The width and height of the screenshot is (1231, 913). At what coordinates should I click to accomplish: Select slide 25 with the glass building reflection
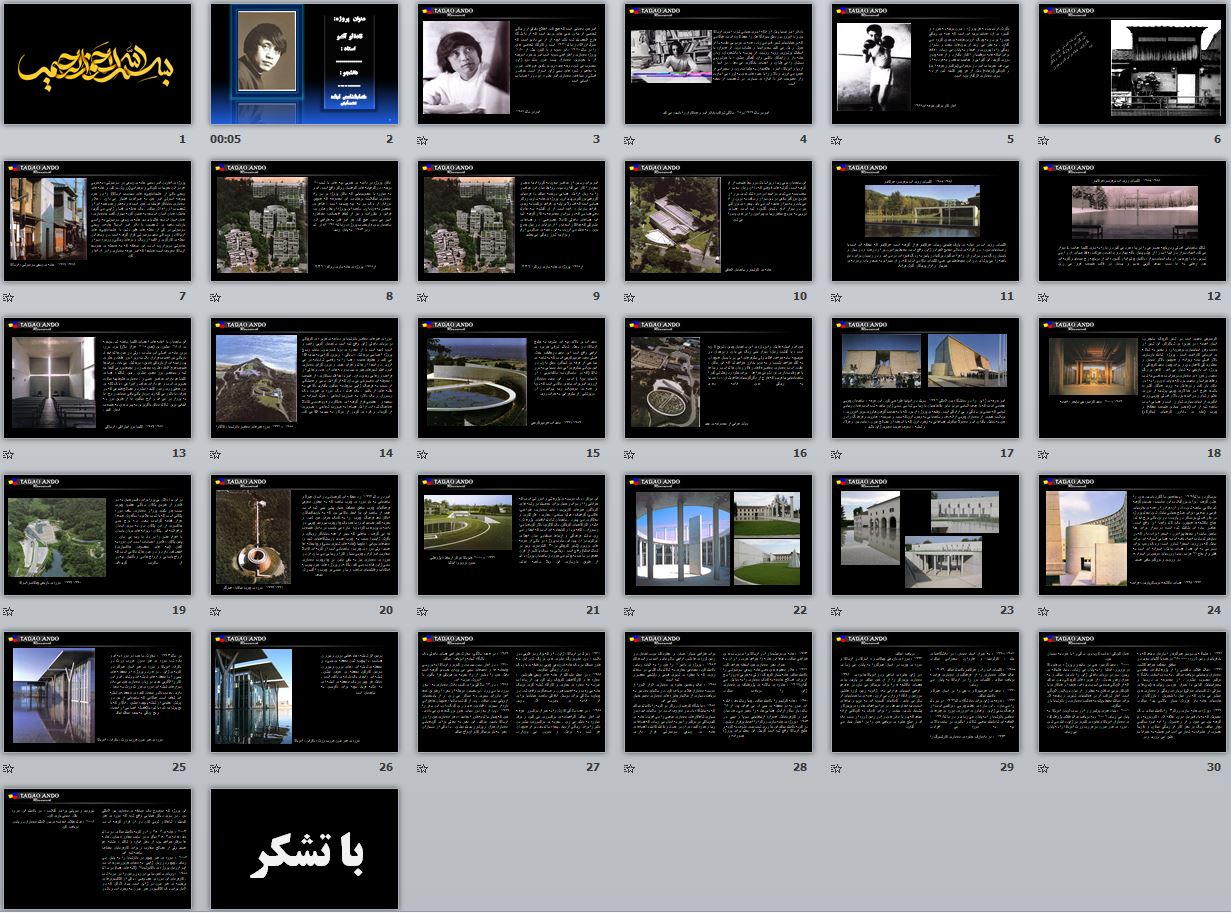coord(97,692)
